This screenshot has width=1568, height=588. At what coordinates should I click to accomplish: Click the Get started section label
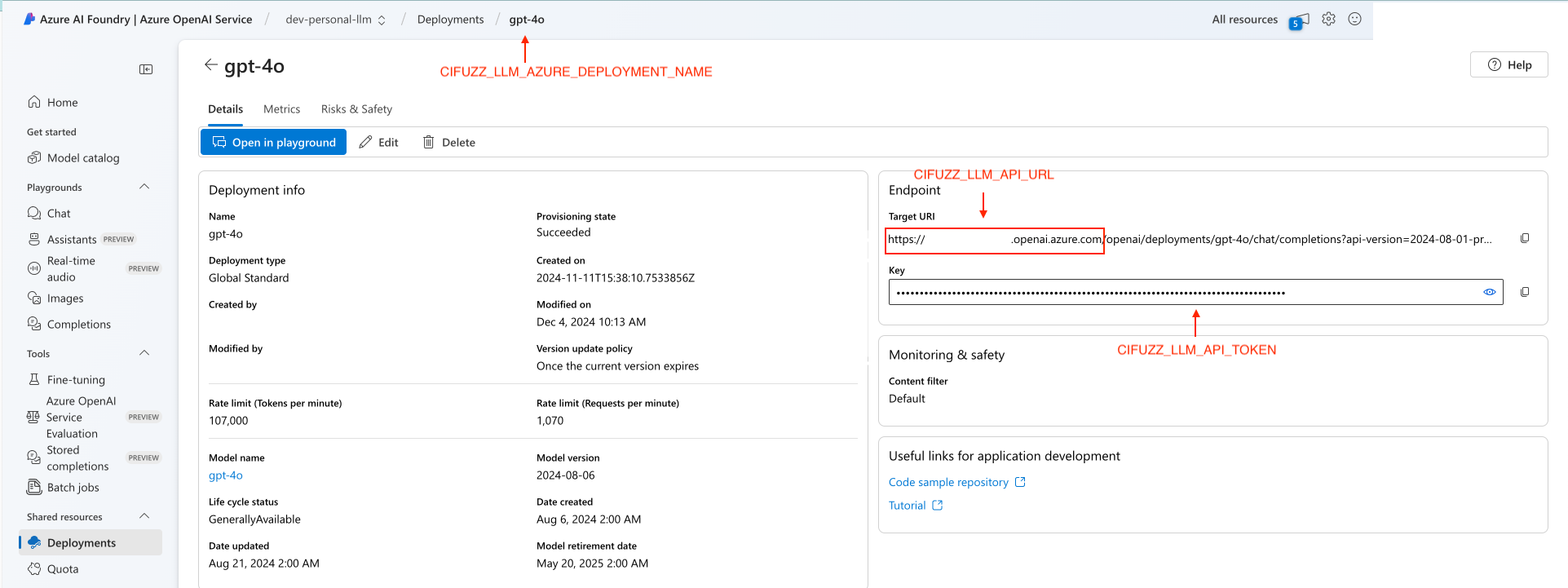[x=51, y=132]
